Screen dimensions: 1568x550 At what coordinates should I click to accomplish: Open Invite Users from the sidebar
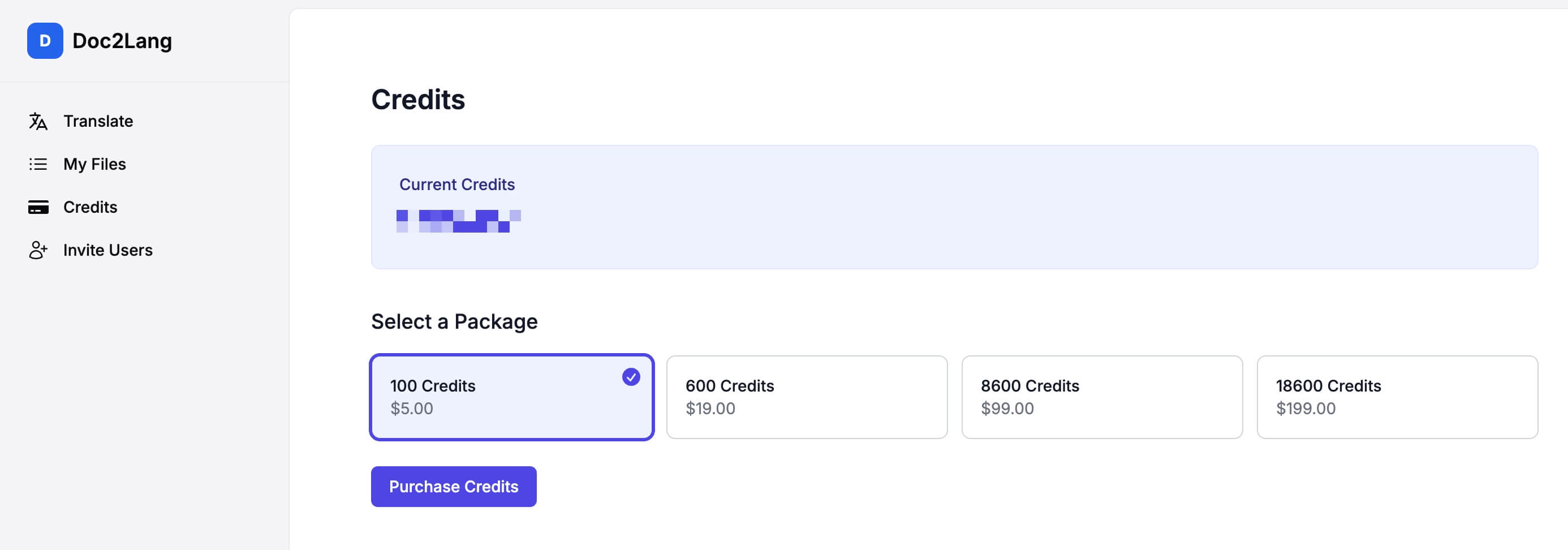[107, 250]
